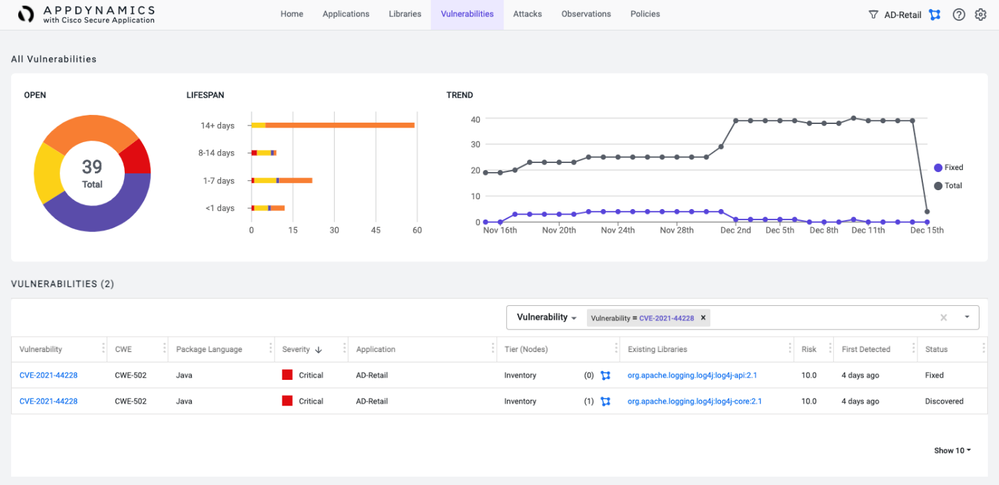Toggle the Total series in trend legend
The width and height of the screenshot is (999, 485).
948,185
